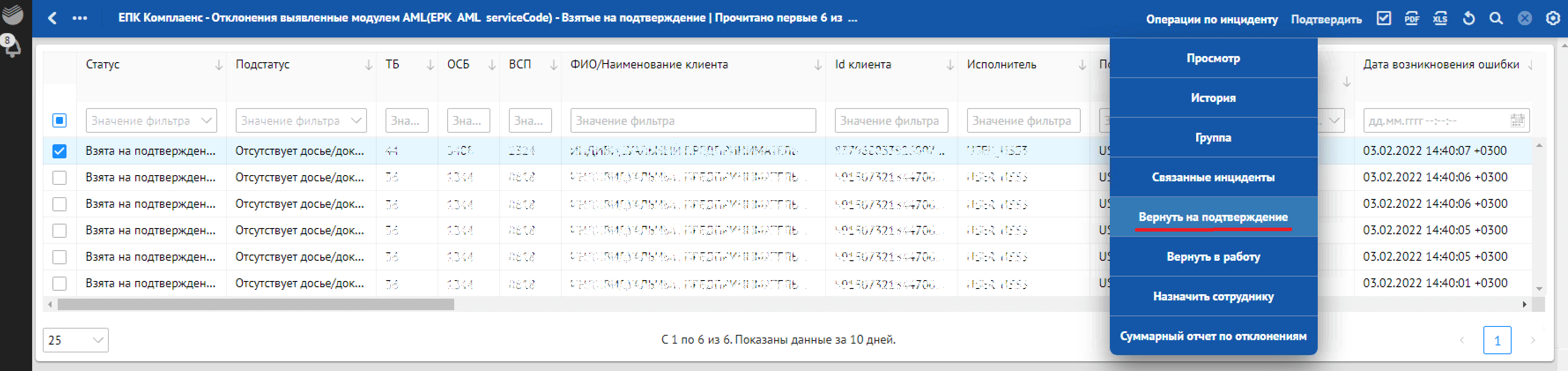Click the 'Операции по инциденту' button
The width and height of the screenshot is (1568, 371).
pos(1211,19)
